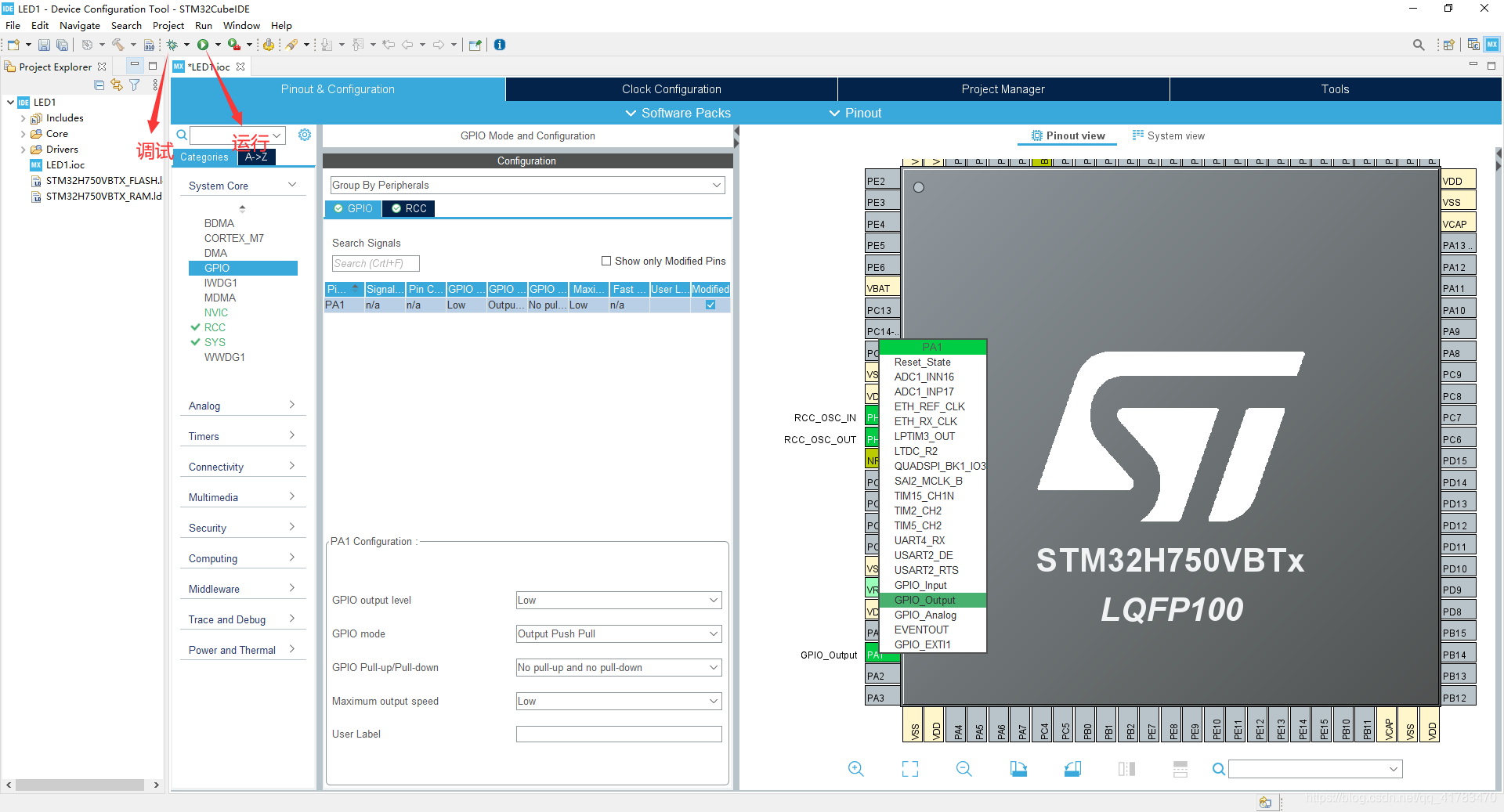Screen dimensions: 1504x812
Task: Open the Project menu
Action: [x=168, y=26]
